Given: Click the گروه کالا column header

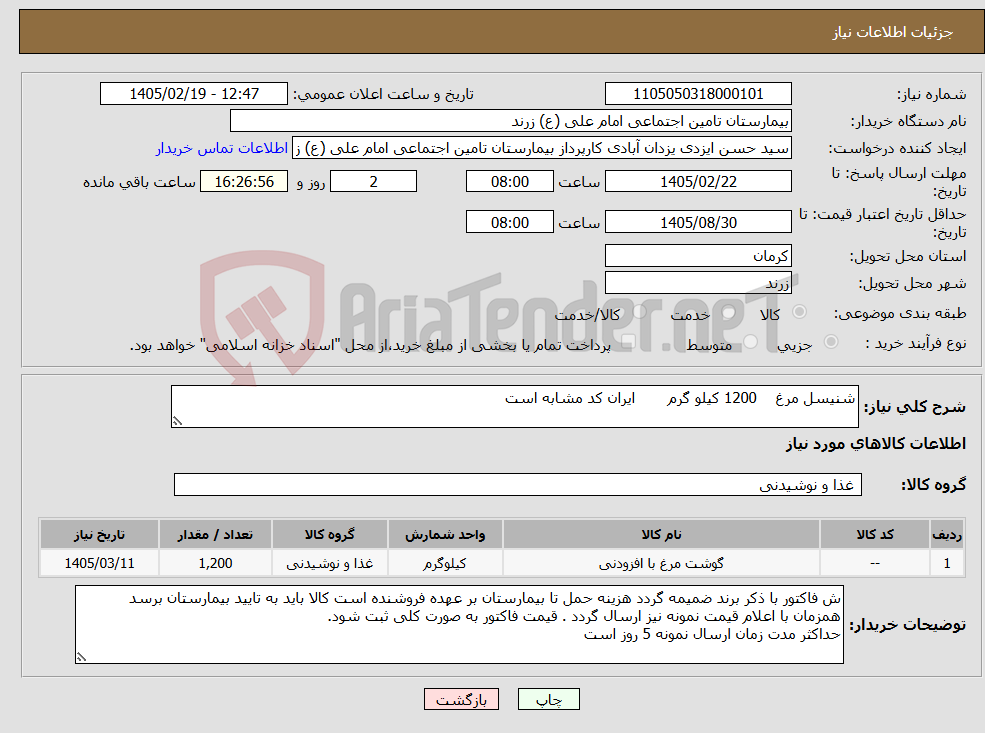Looking at the screenshot, I should tap(329, 535).
